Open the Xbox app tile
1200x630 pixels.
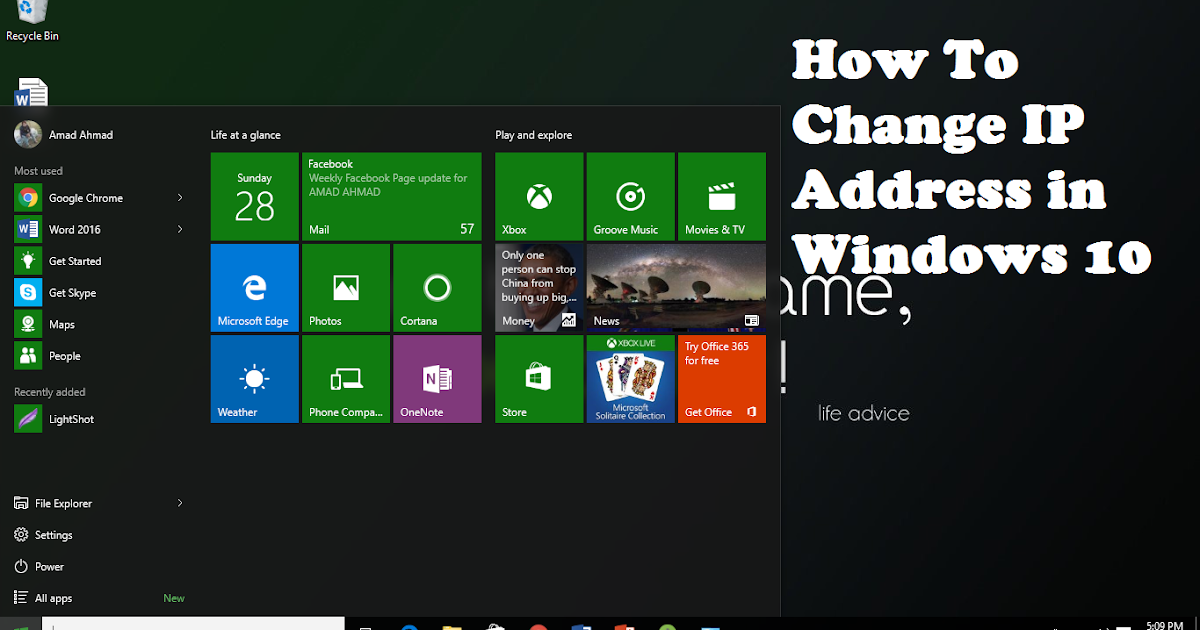pyautogui.click(x=538, y=196)
